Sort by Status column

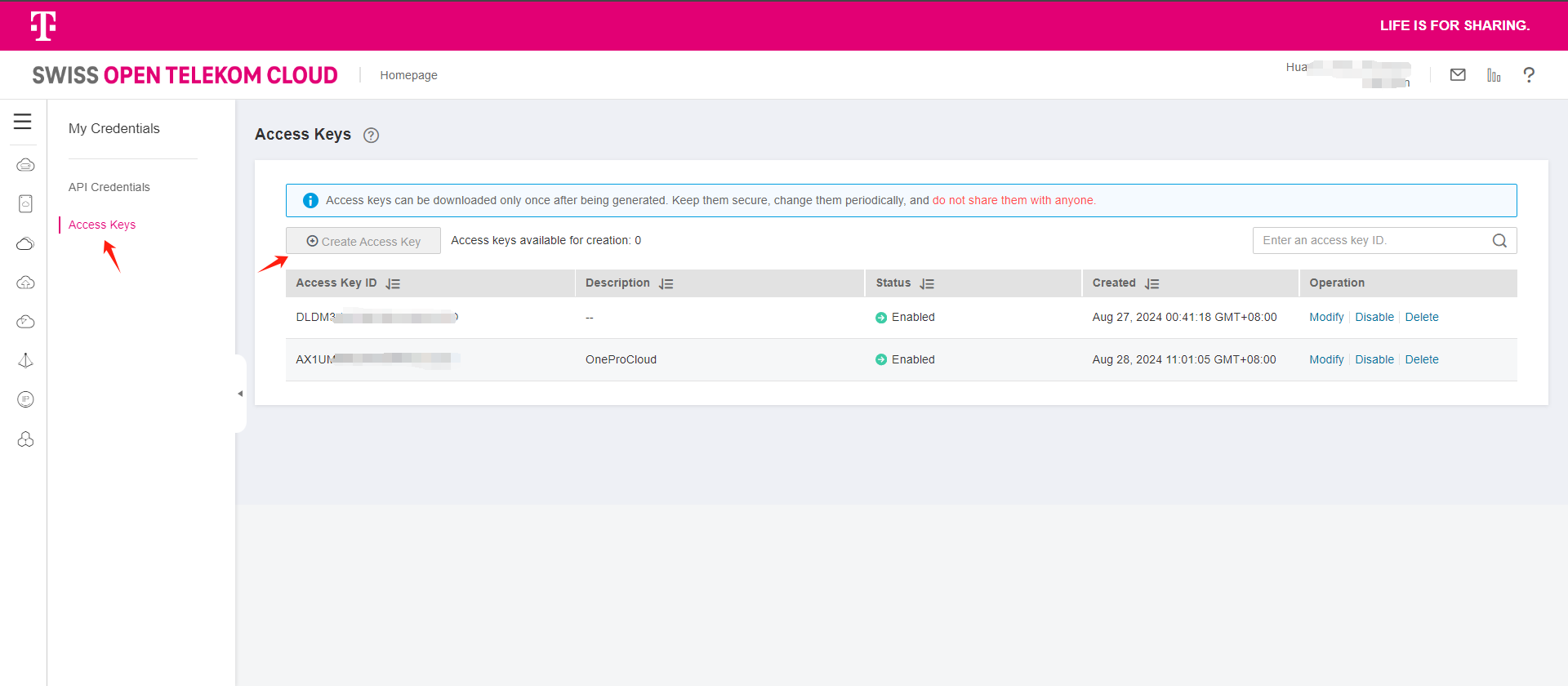[x=927, y=284]
